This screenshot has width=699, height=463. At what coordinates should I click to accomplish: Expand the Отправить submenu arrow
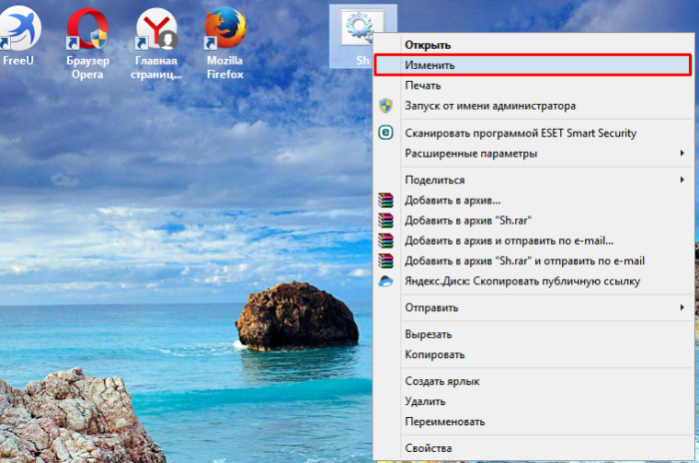pos(682,307)
